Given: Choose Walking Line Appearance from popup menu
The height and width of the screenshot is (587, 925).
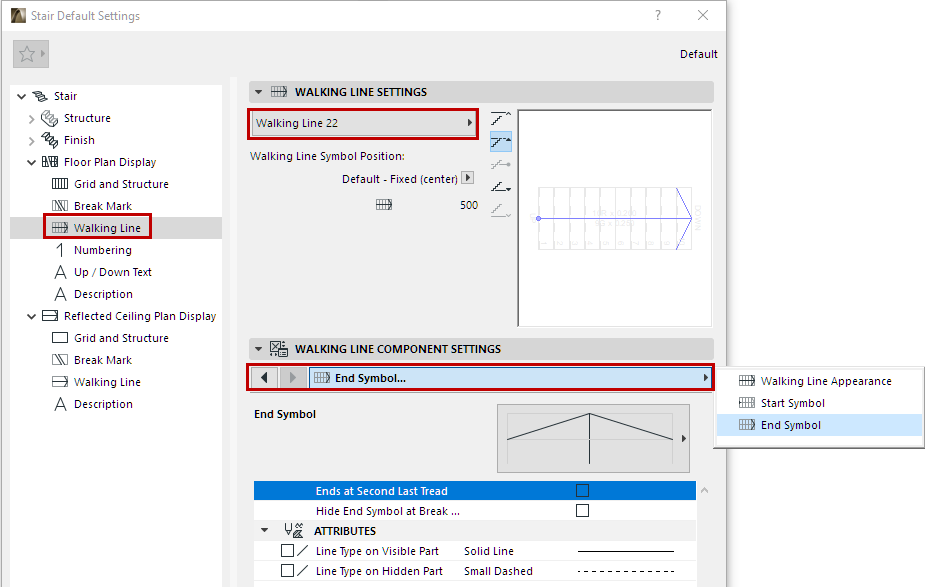Looking at the screenshot, I should tap(819, 381).
